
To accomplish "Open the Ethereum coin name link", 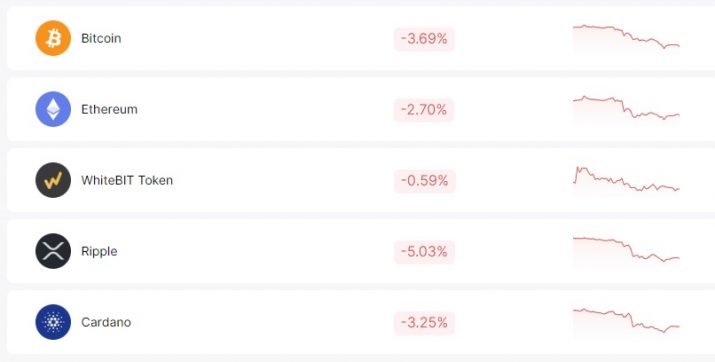I will pyautogui.click(x=109, y=109).
